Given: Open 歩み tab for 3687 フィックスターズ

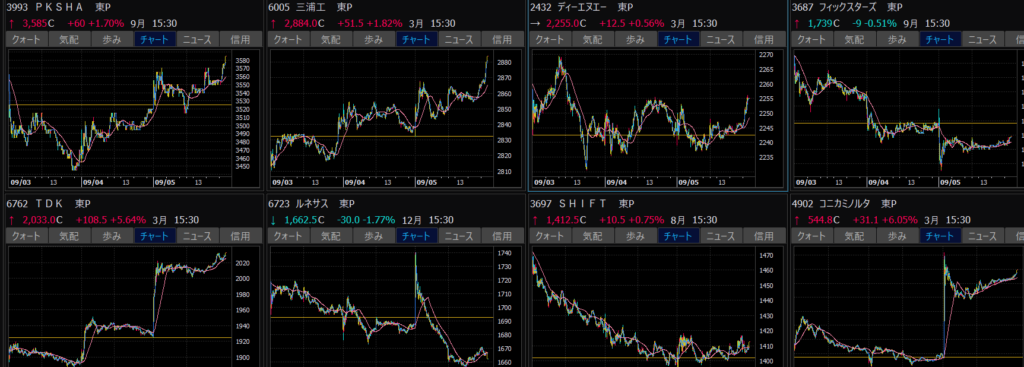Looking at the screenshot, I should coord(898,39).
